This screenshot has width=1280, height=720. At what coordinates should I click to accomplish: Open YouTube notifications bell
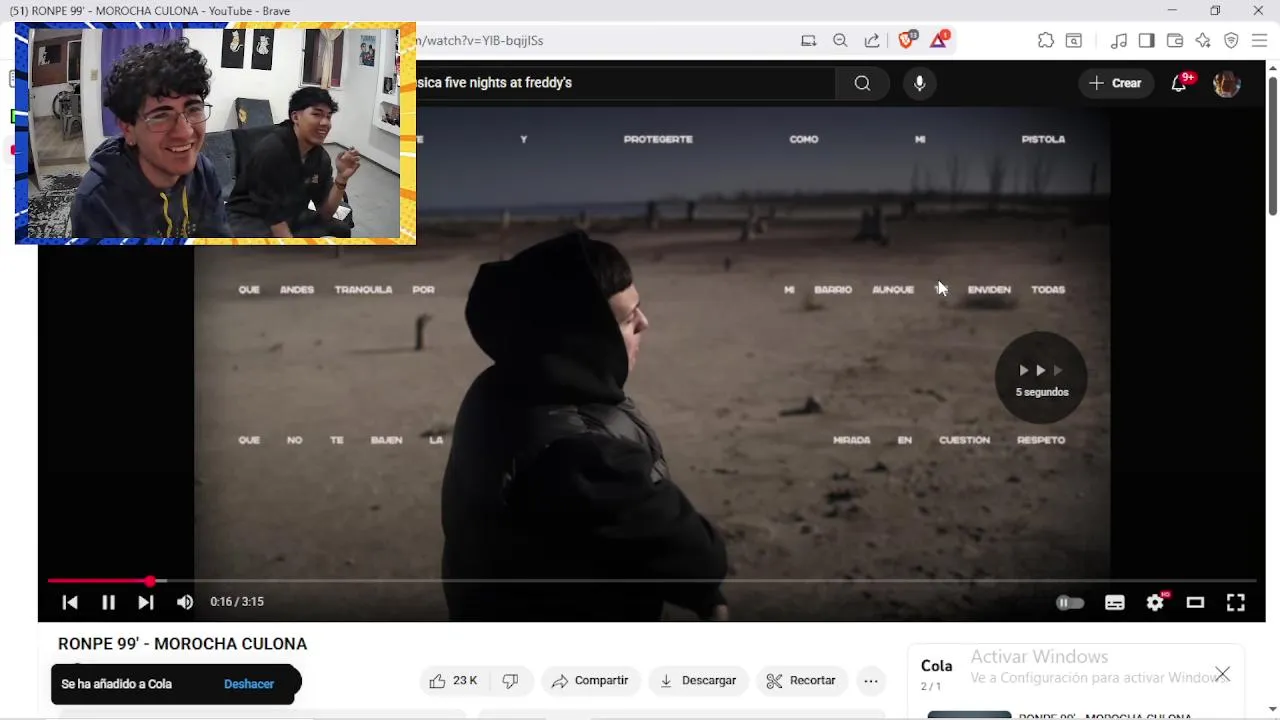(1179, 84)
